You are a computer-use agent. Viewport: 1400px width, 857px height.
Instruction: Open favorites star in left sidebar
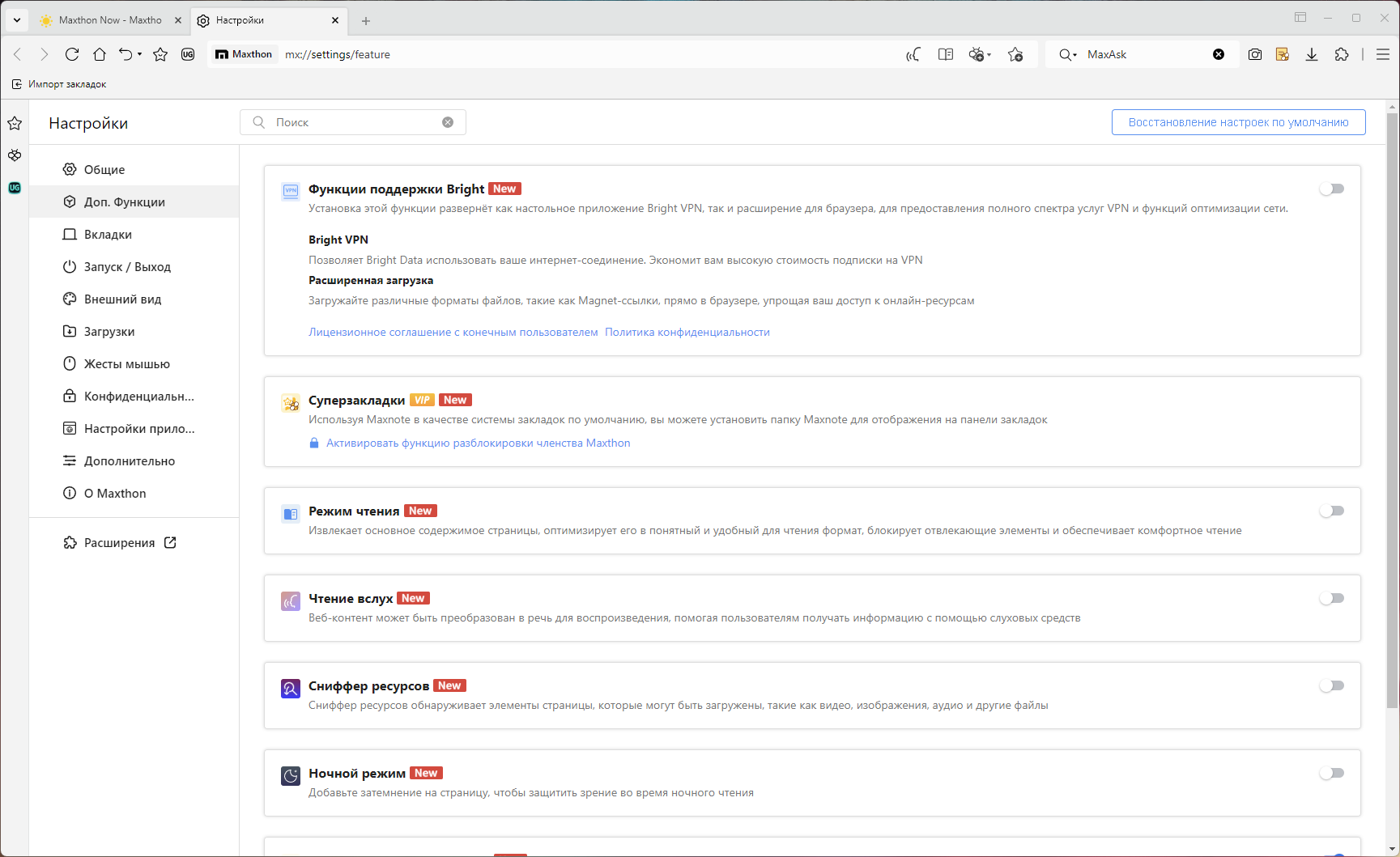[x=15, y=123]
